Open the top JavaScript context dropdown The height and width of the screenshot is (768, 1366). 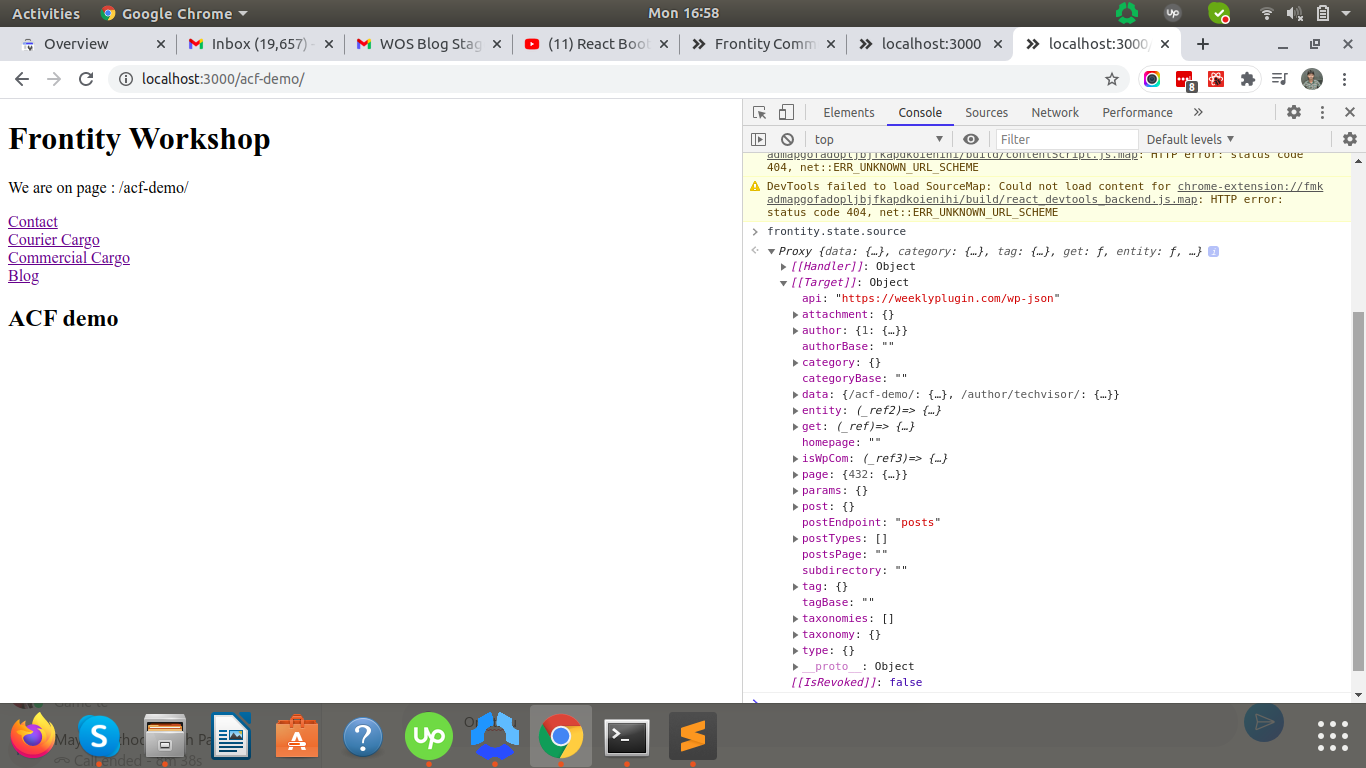coord(878,140)
